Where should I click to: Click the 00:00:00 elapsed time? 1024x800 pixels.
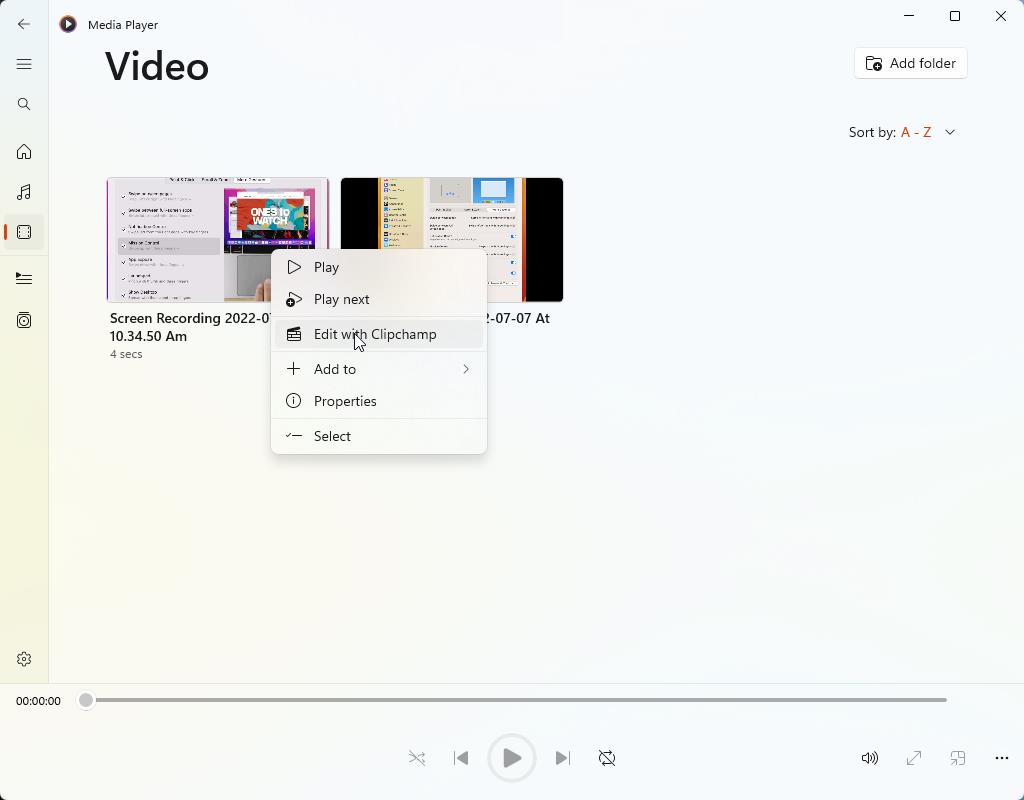[x=39, y=701]
